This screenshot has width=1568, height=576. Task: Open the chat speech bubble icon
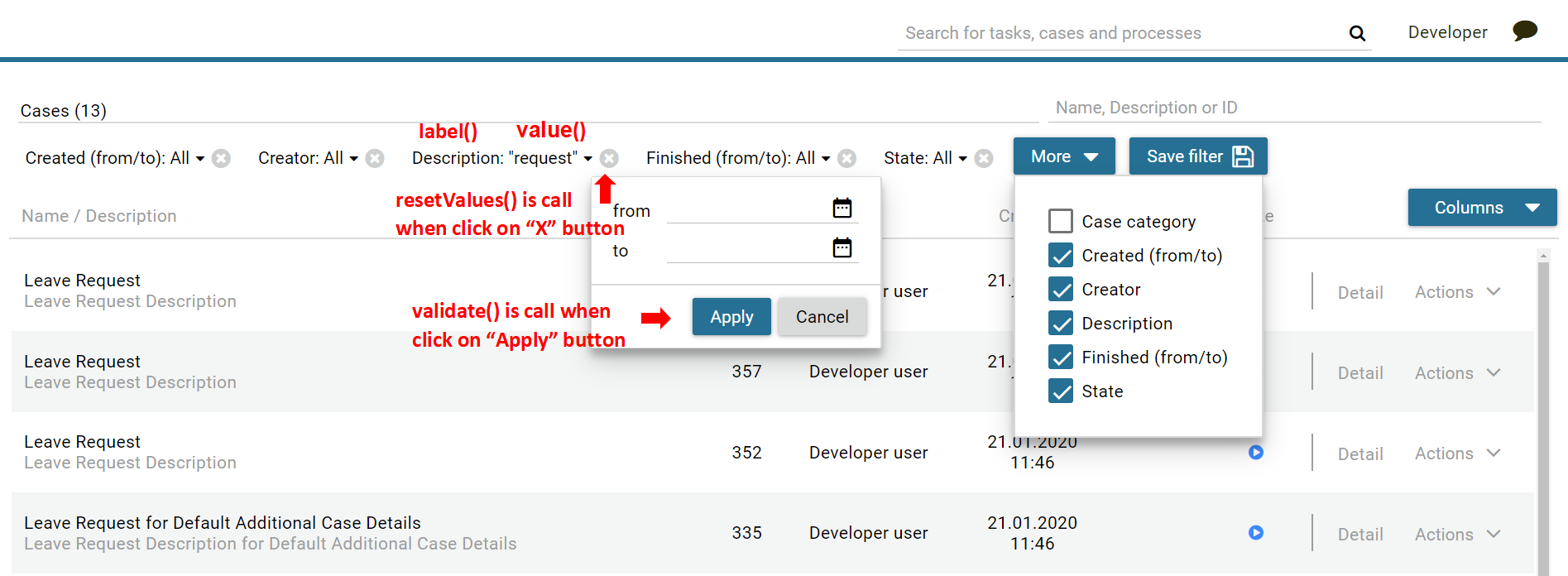point(1524,31)
